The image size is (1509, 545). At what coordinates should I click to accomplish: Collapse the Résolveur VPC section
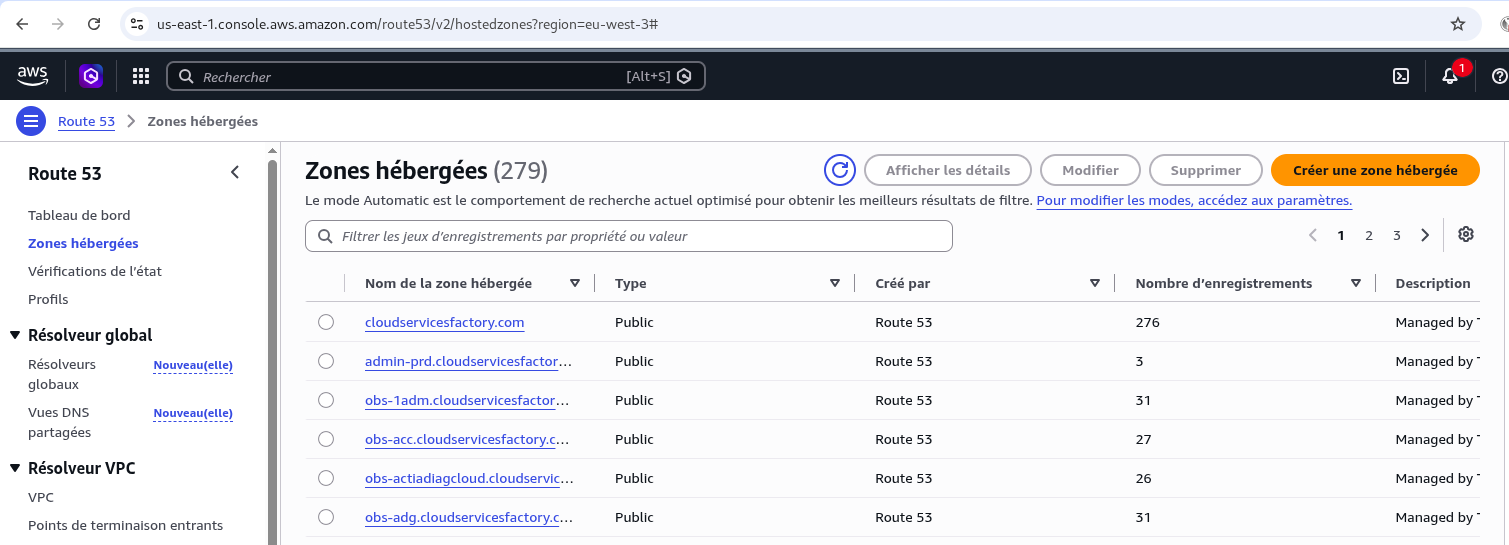click(15, 468)
